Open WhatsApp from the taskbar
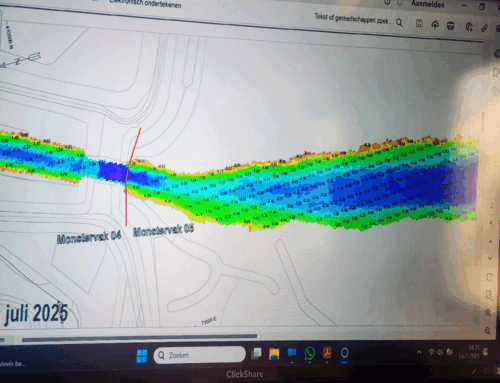The image size is (500, 383). coord(309,353)
